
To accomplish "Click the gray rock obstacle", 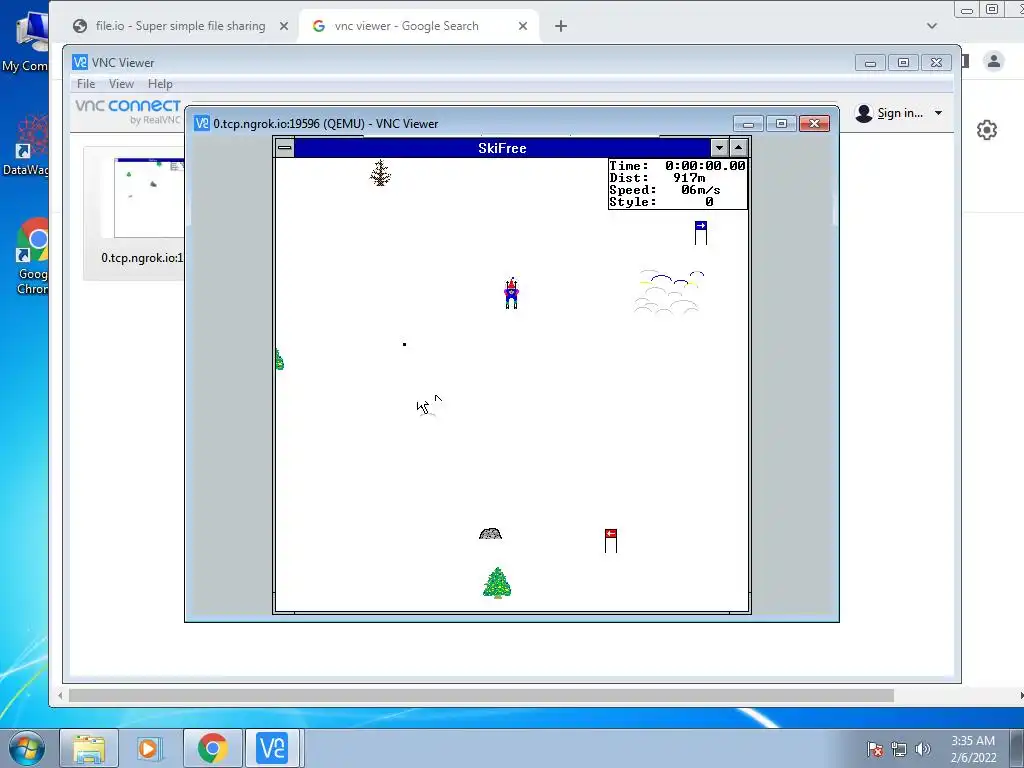I will click(x=490, y=534).
